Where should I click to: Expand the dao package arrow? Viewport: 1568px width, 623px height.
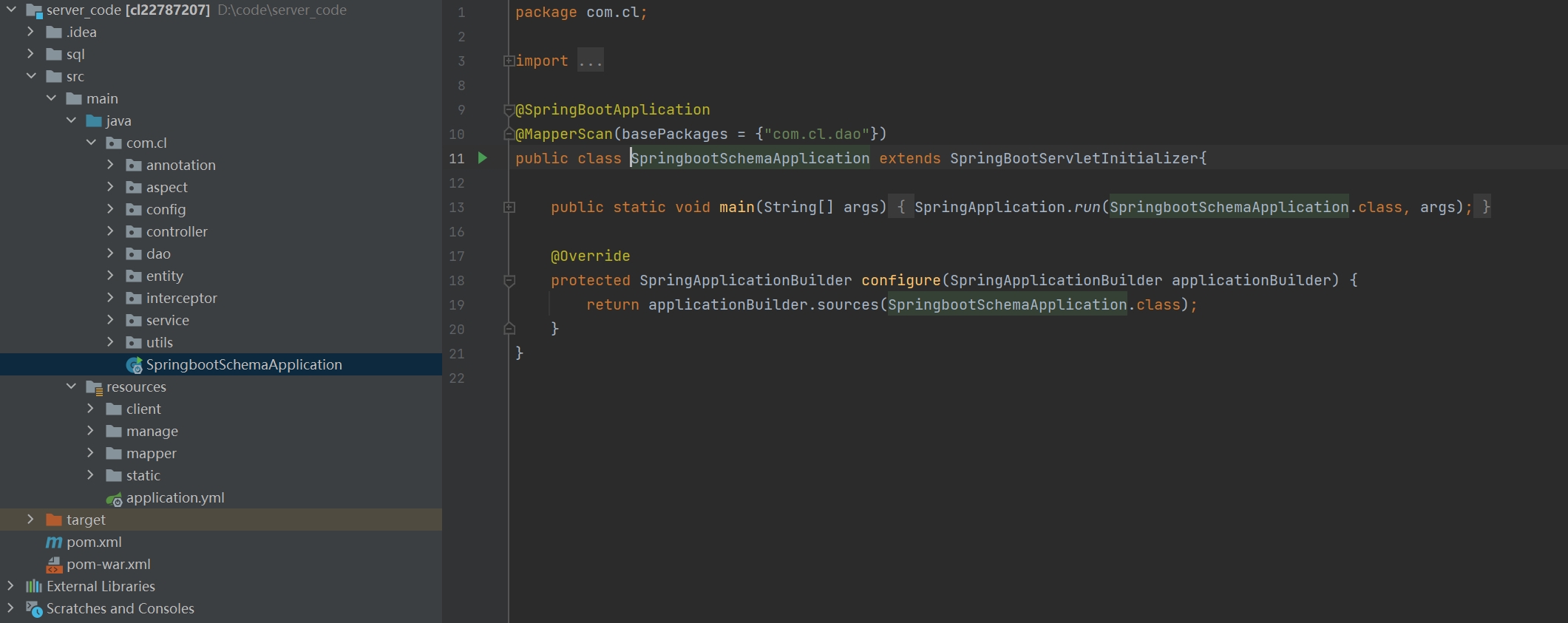click(x=110, y=253)
